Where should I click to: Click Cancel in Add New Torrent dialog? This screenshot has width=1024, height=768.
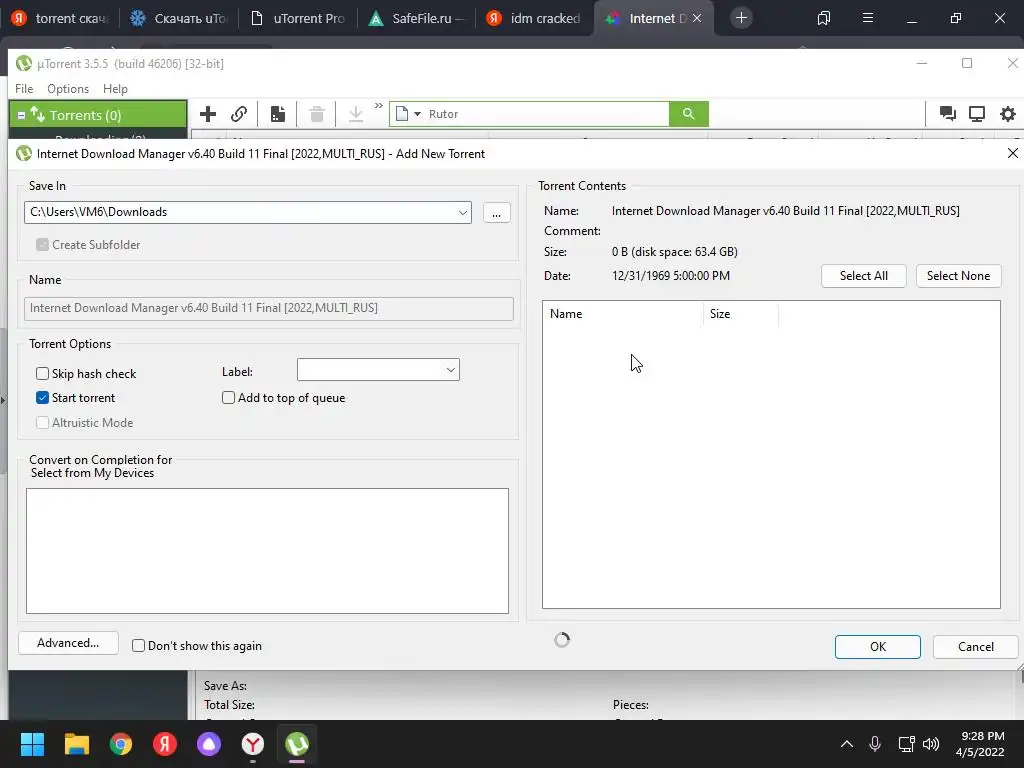(x=976, y=647)
